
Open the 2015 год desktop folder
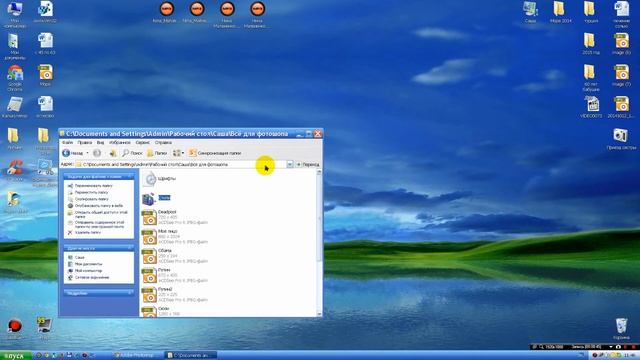pos(590,44)
